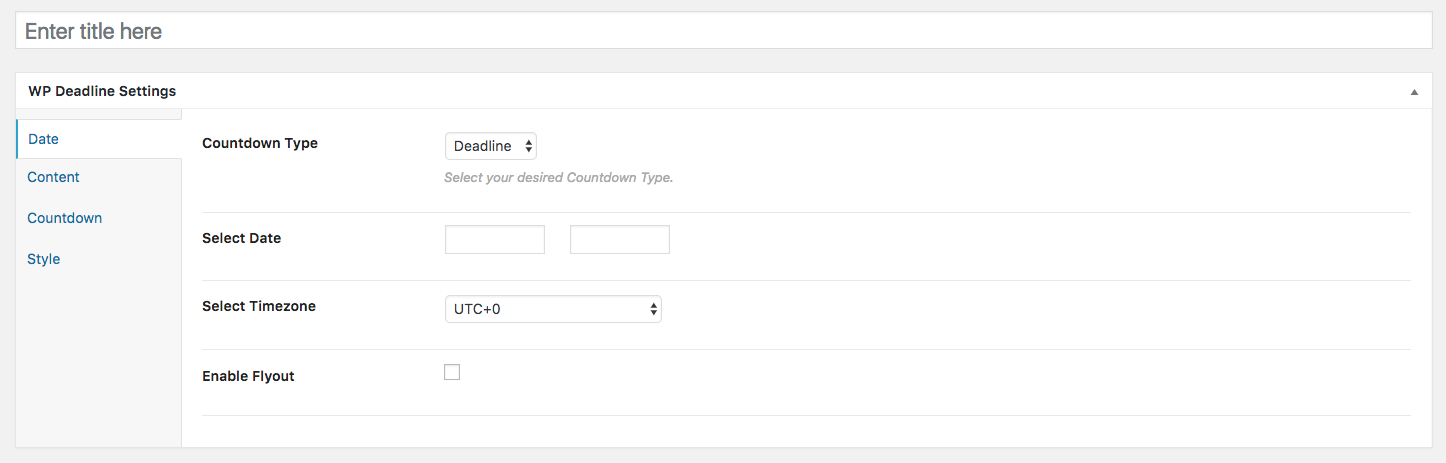Click the Countdown Type help description text

558,178
